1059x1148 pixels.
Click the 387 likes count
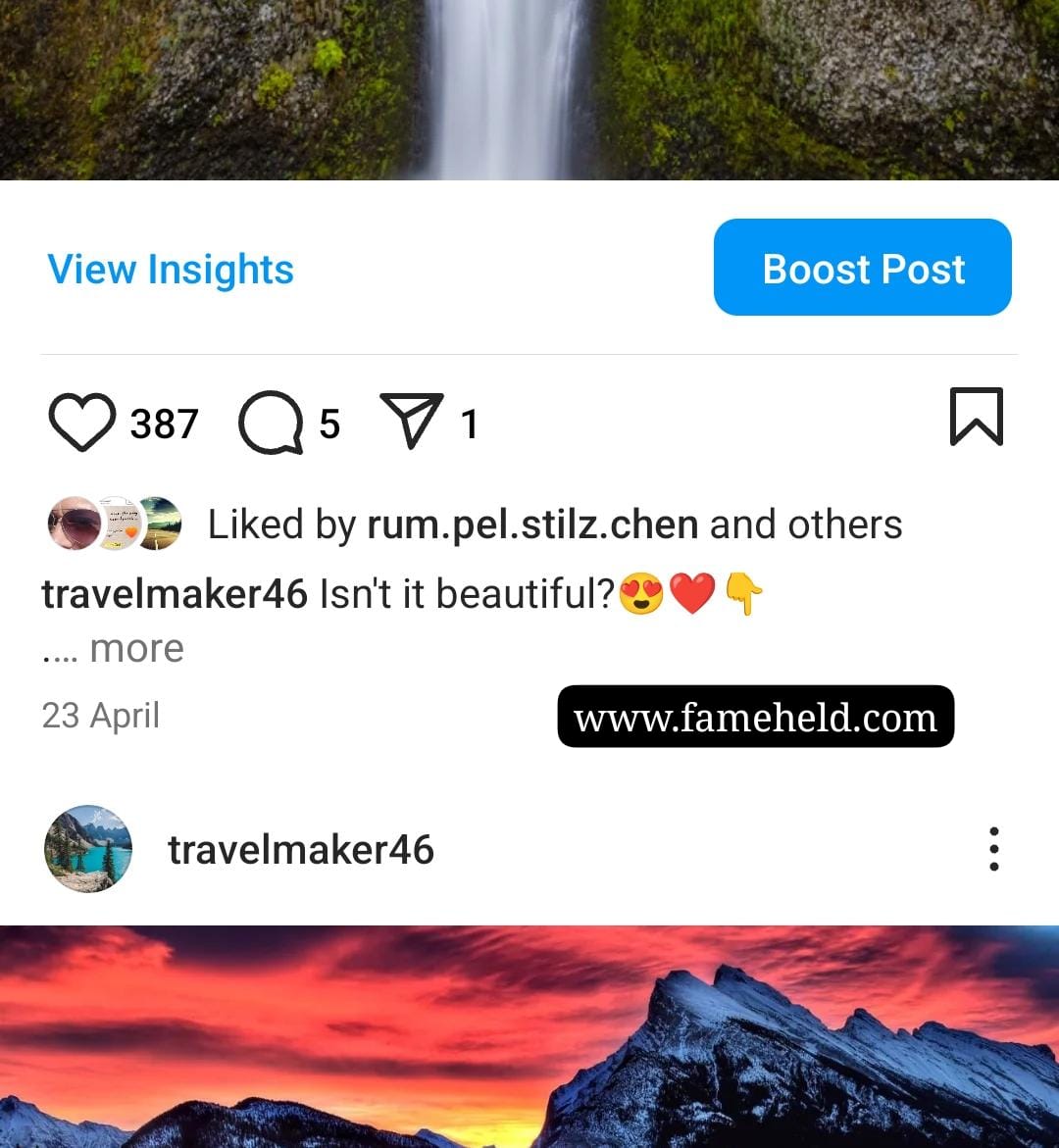164,424
